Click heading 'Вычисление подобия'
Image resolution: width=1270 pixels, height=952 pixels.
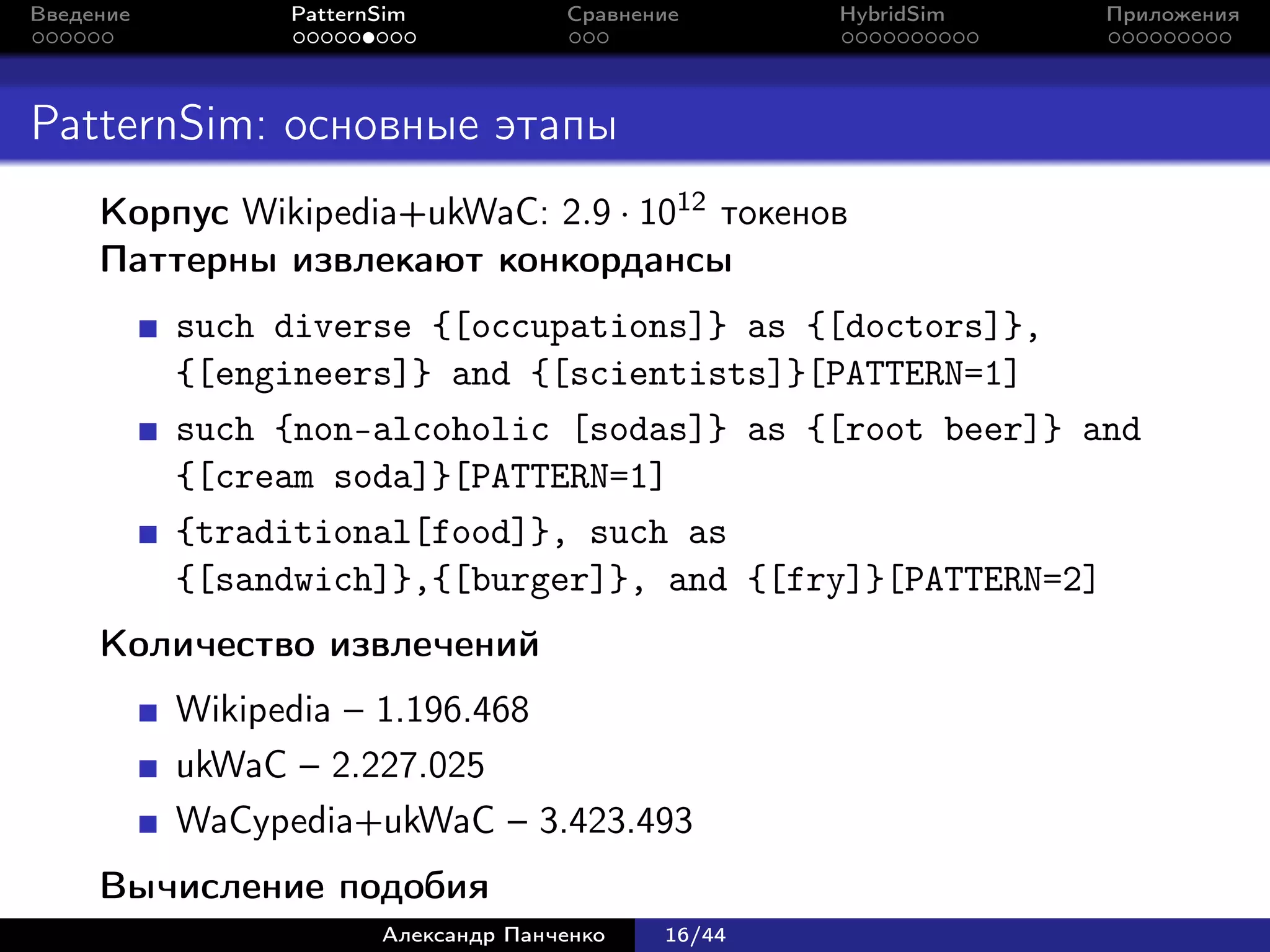click(295, 885)
